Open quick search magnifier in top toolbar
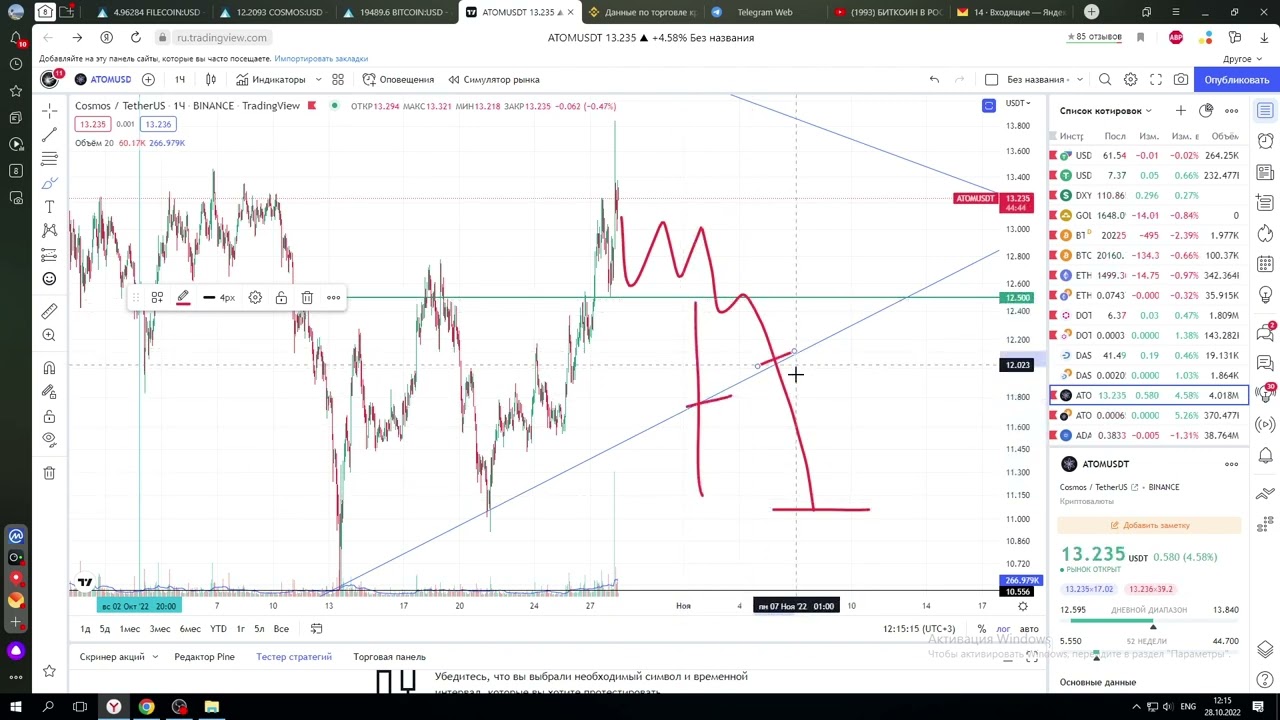1280x720 pixels. (1105, 79)
